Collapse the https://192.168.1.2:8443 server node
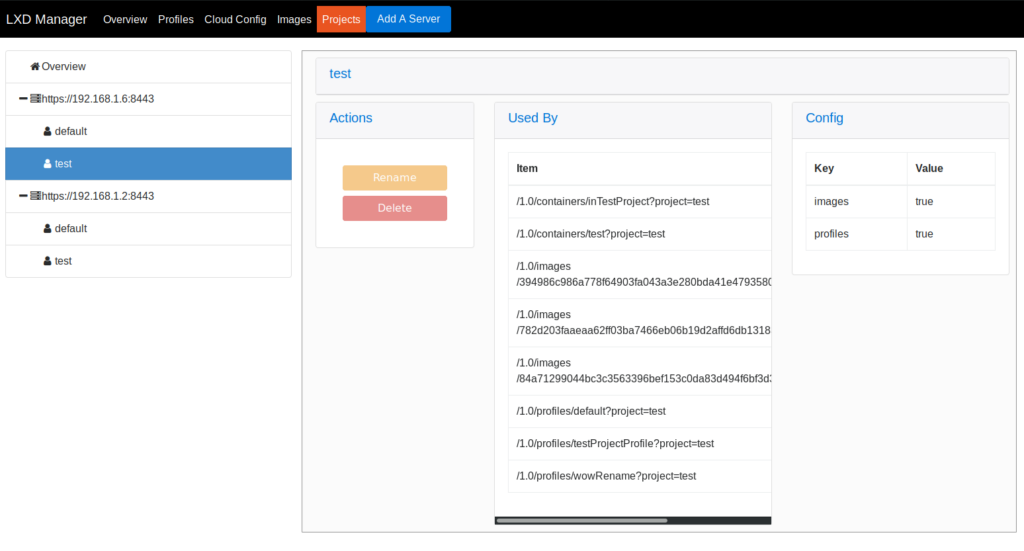The height and width of the screenshot is (551, 1024). [23, 196]
